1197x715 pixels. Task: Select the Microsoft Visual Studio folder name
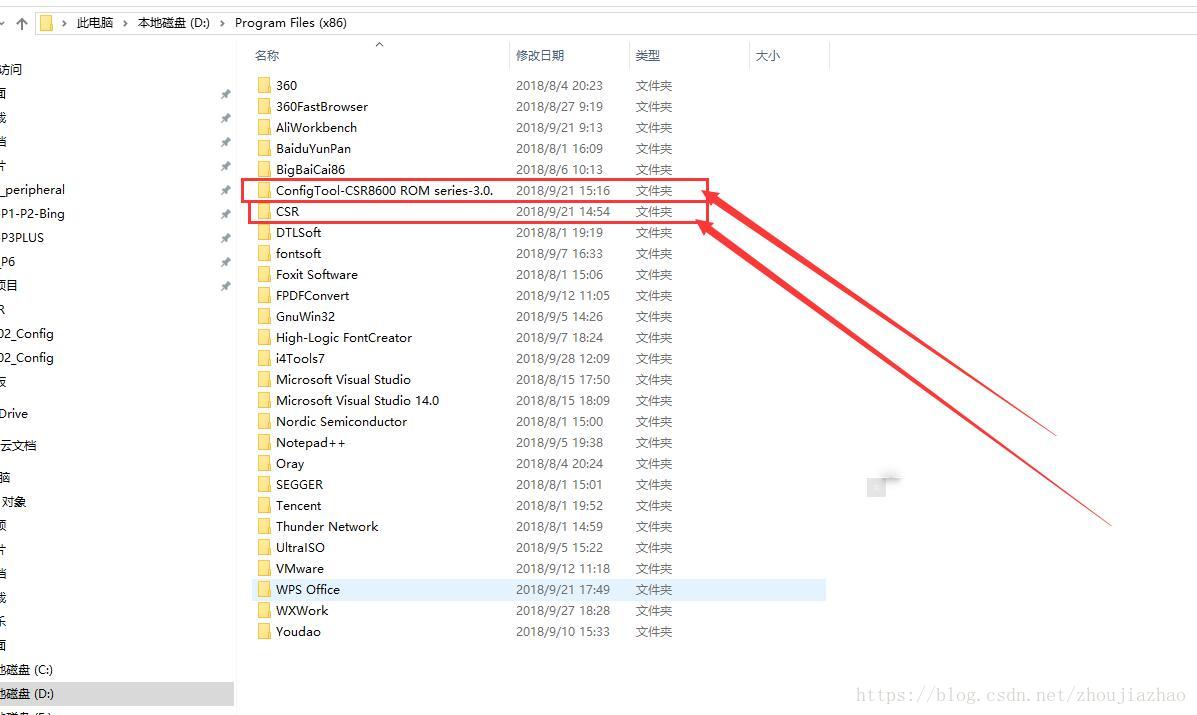click(343, 379)
